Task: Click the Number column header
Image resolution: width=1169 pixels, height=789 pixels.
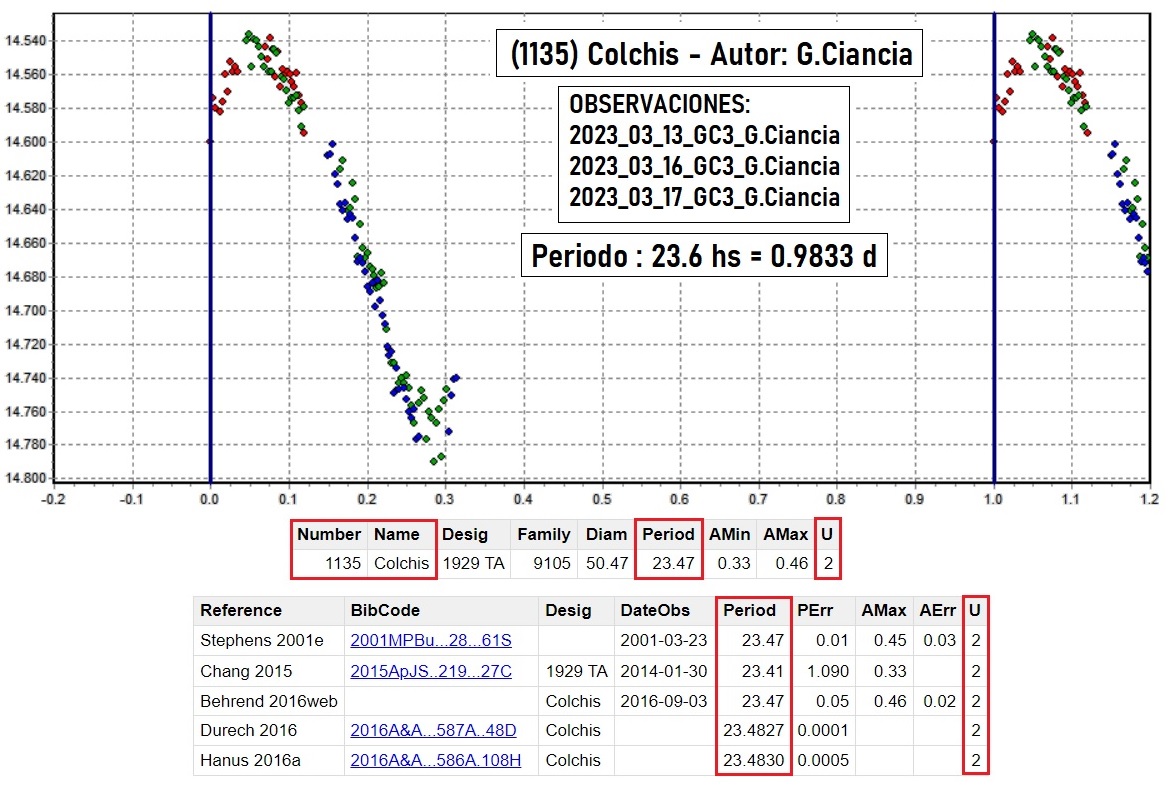Action: tap(329, 534)
